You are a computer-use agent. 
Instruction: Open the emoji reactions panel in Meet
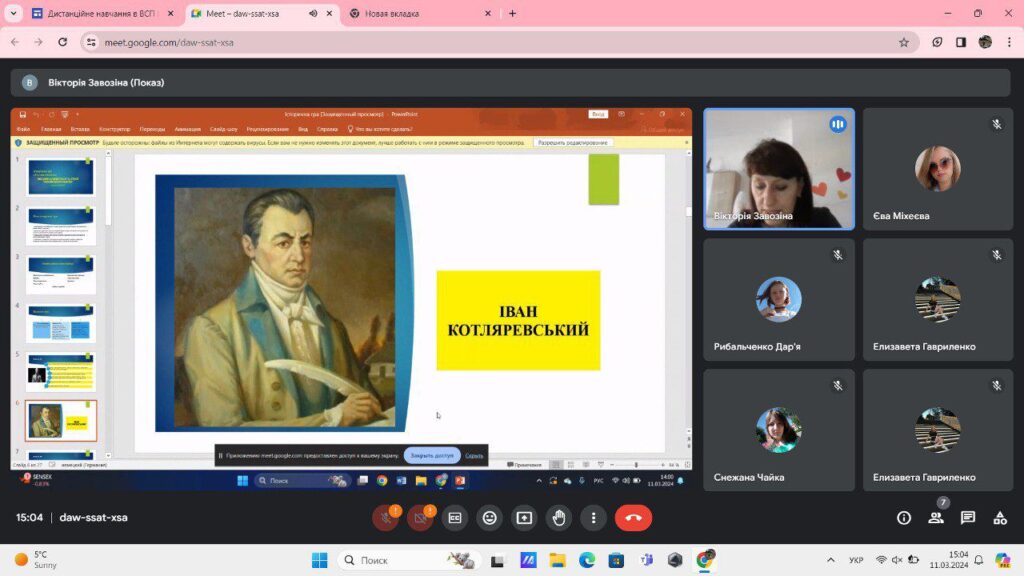click(489, 518)
